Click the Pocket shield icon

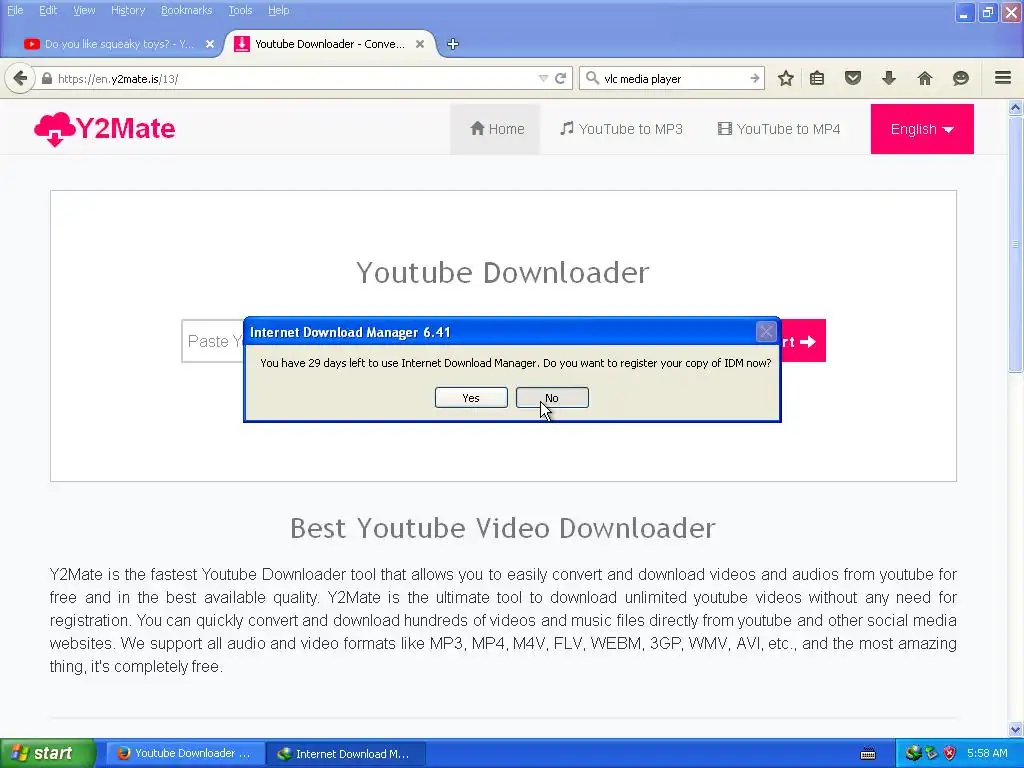[x=853, y=78]
